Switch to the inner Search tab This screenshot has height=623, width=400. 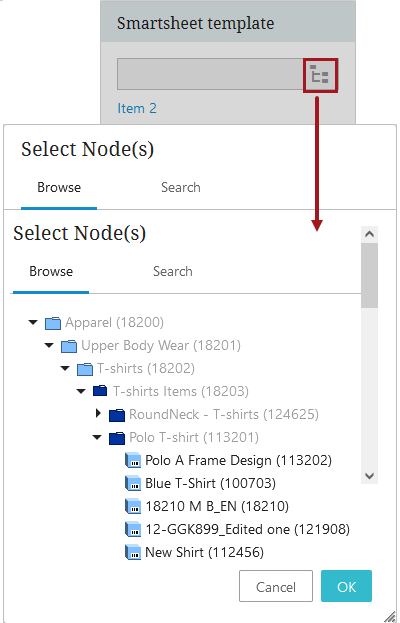tap(173, 272)
